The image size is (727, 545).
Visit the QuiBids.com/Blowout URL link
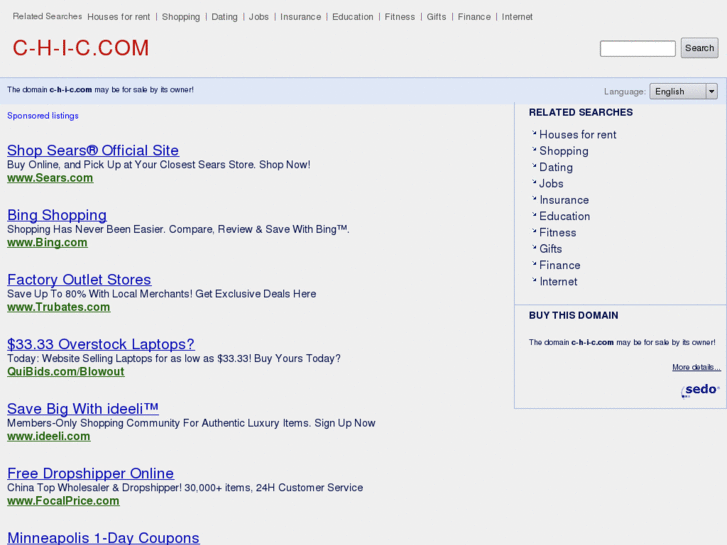pos(66,372)
